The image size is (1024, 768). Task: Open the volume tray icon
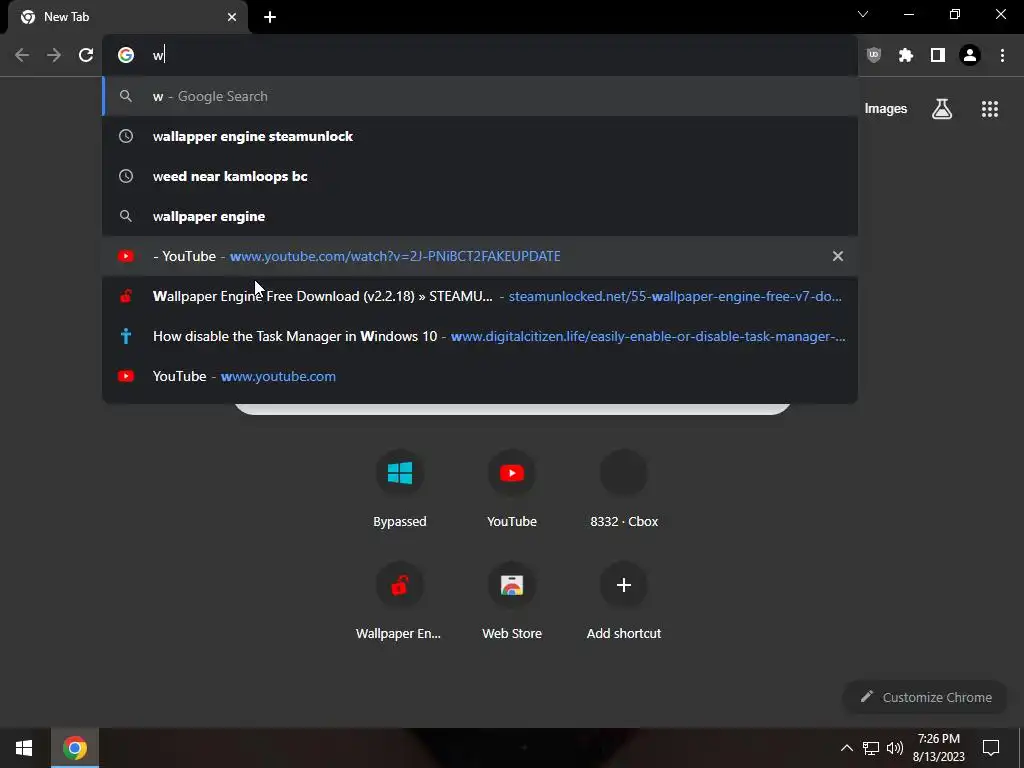895,748
